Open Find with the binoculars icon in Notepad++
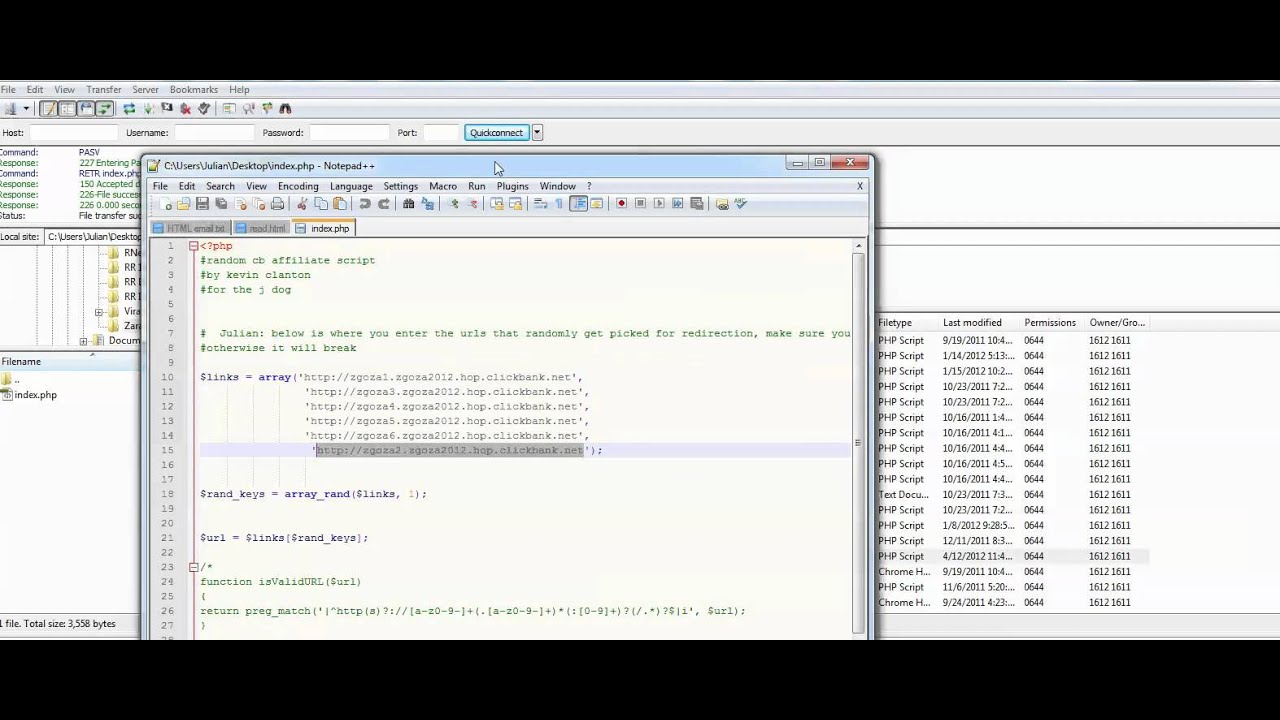The image size is (1280, 720). tap(409, 204)
